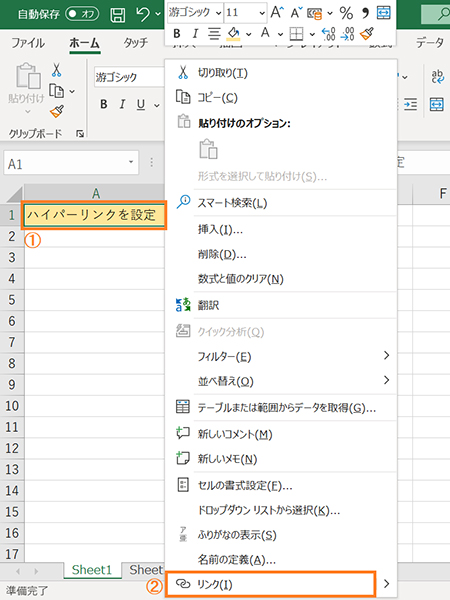Image resolution: width=450 pixels, height=600 pixels.
Task: Click the ribbon Cut scissors icon
Action: tap(57, 70)
